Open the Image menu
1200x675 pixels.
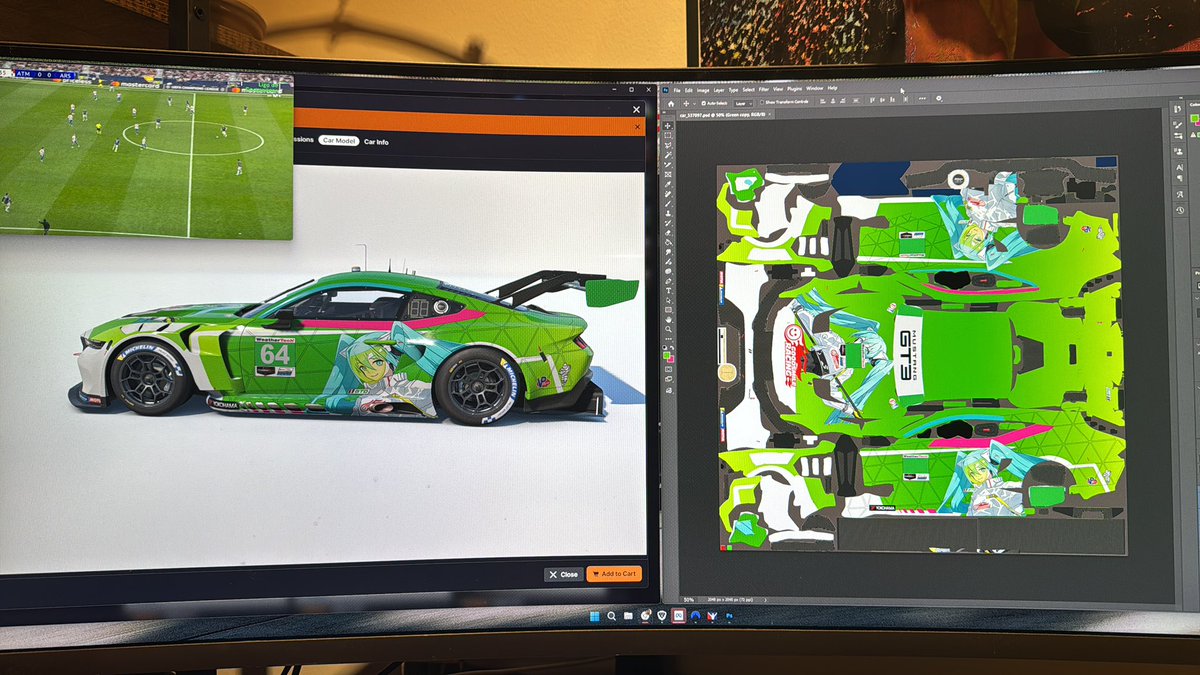pos(703,90)
